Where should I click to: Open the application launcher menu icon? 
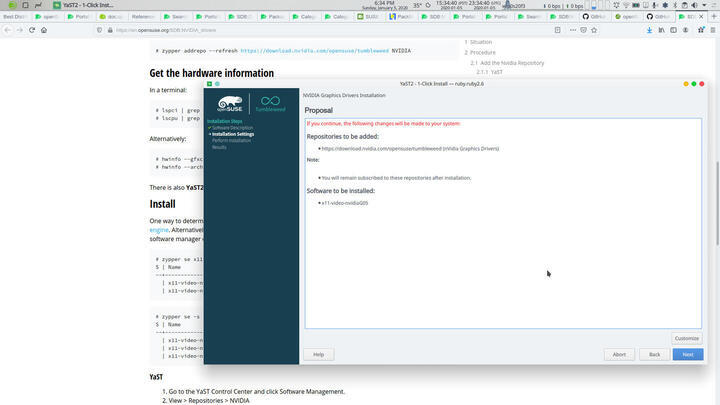coord(12,5)
